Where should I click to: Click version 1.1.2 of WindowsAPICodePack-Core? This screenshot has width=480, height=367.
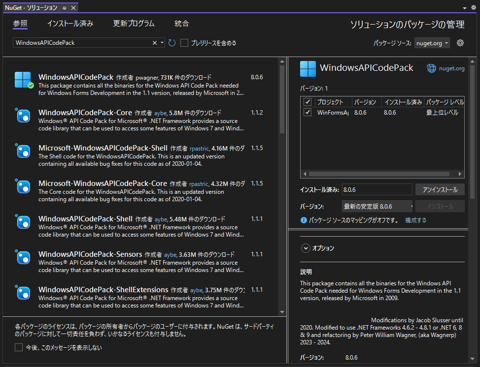click(257, 113)
